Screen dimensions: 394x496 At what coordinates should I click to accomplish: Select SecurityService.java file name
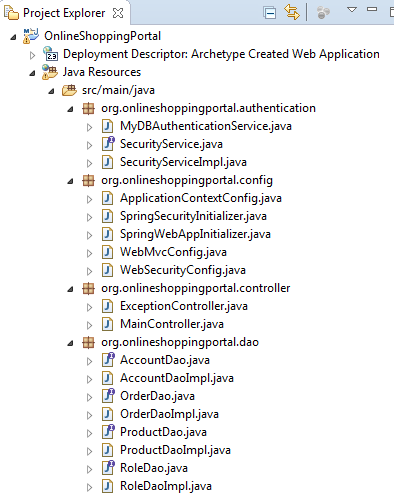pyautogui.click(x=171, y=144)
